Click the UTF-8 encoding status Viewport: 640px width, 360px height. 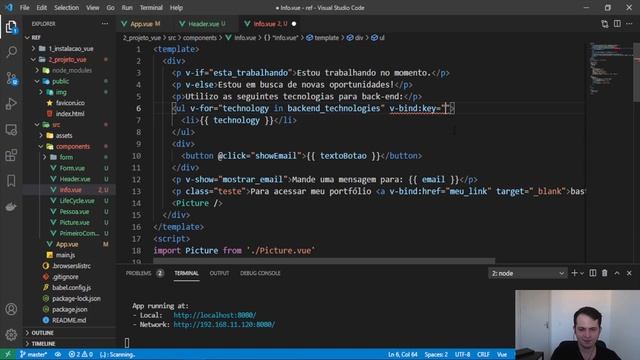462,354
